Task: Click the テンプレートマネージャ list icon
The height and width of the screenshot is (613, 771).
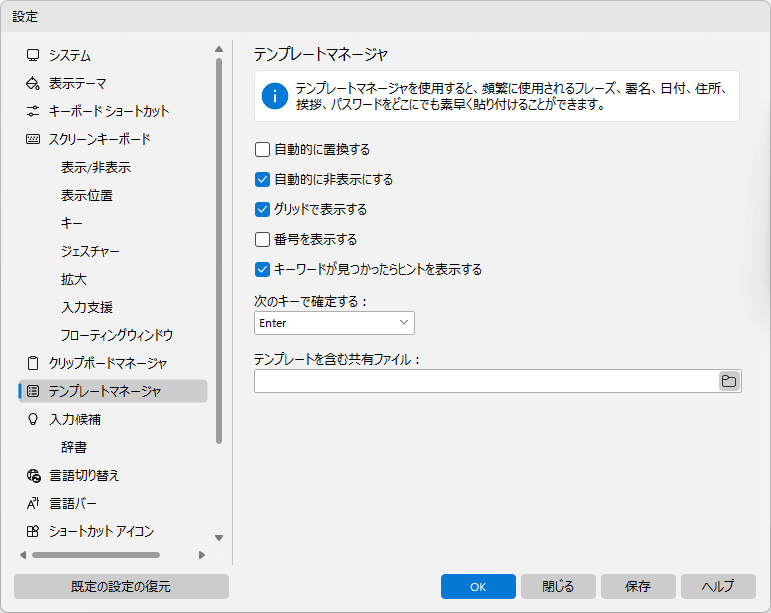Action: [x=33, y=391]
